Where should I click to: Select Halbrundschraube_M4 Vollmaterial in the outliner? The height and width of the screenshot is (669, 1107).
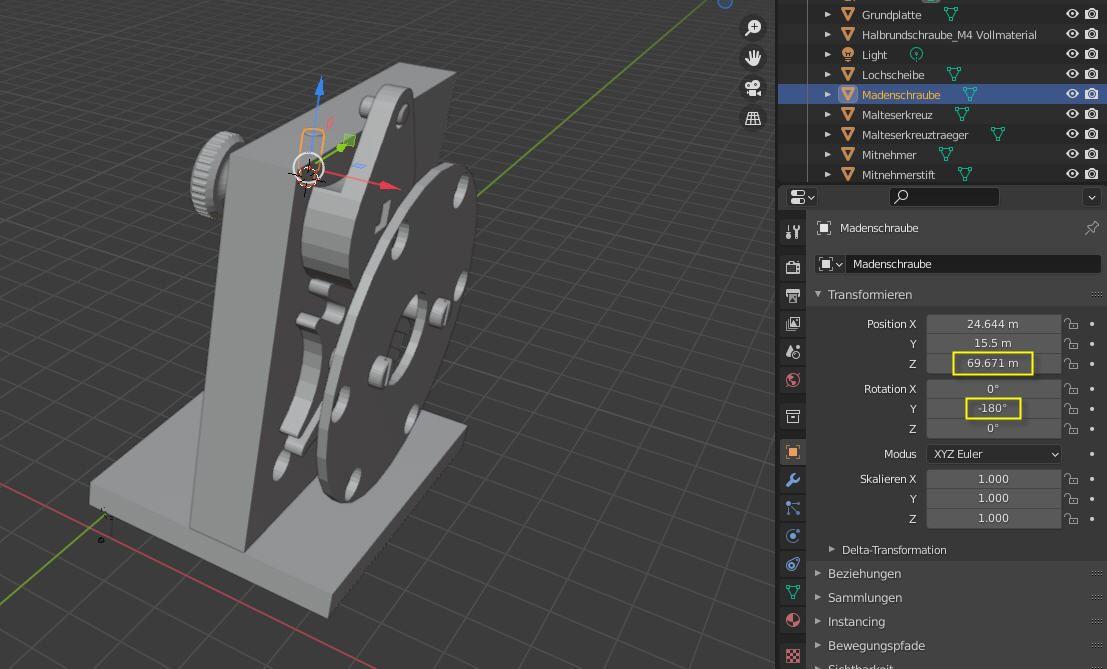tap(949, 34)
